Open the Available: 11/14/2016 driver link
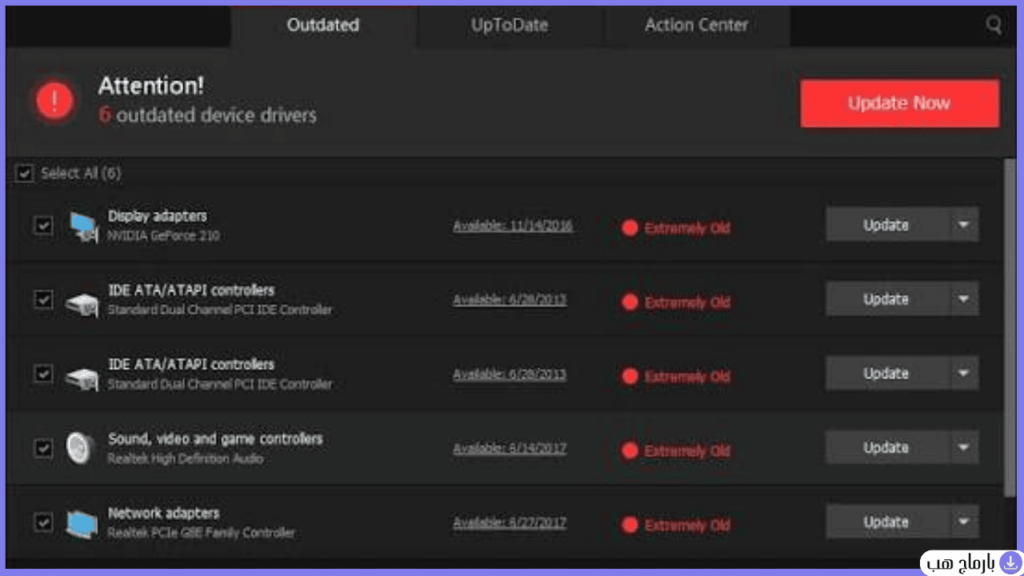Viewport: 1024px width, 576px height. [513, 226]
